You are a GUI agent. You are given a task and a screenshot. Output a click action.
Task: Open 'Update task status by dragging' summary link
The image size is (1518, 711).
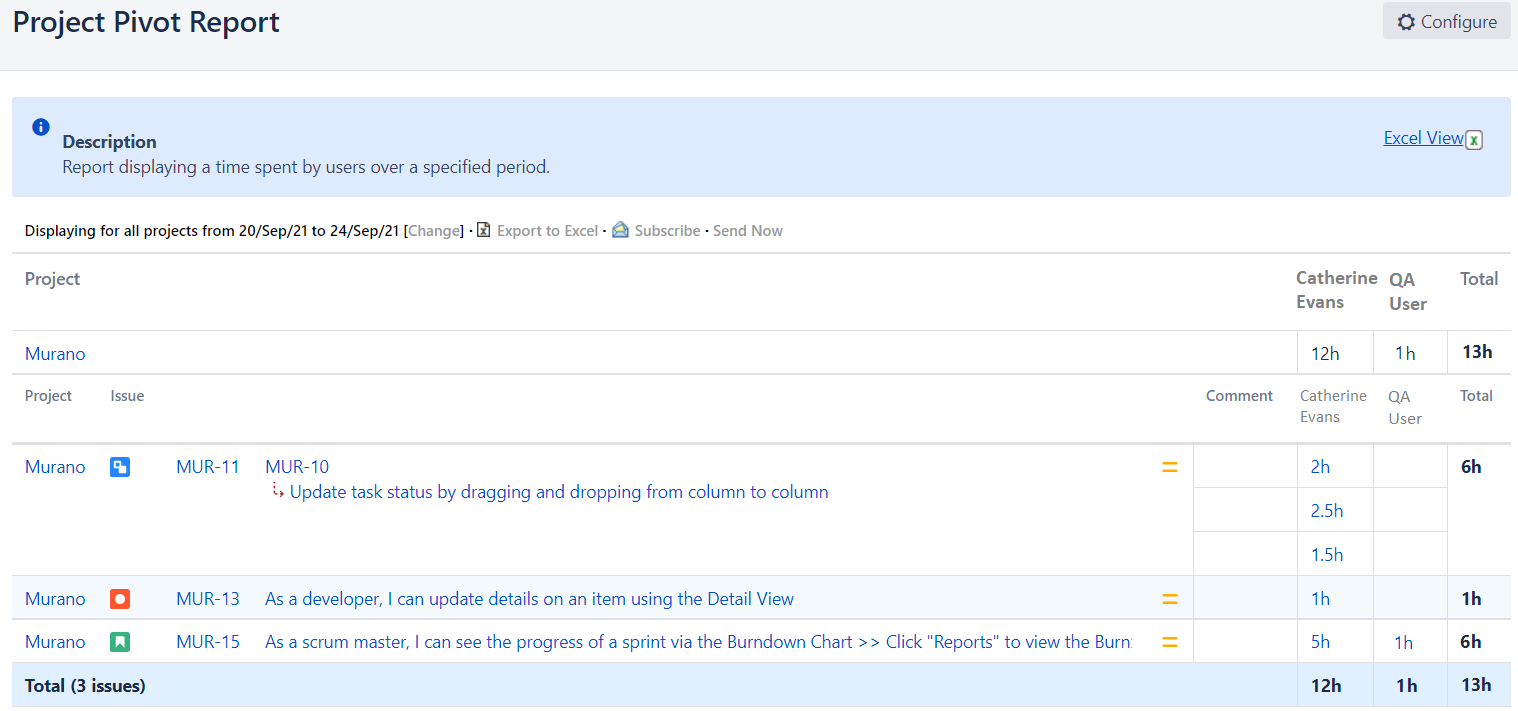559,492
